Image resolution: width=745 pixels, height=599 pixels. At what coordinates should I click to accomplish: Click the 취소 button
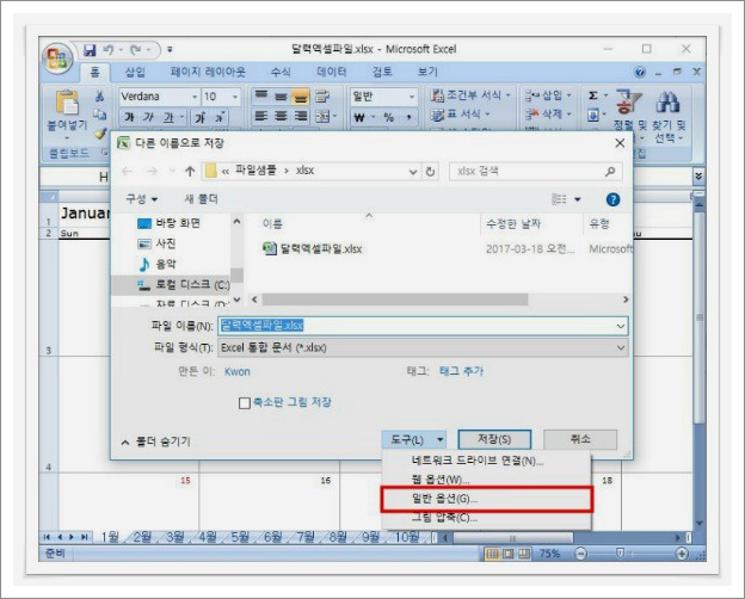coord(580,439)
